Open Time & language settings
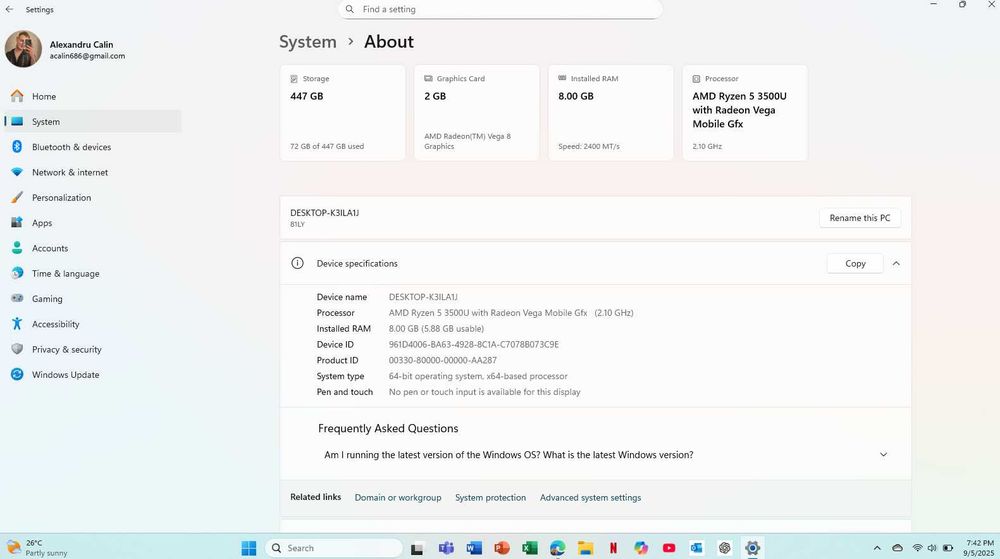The image size is (1000, 559). pos(92,273)
